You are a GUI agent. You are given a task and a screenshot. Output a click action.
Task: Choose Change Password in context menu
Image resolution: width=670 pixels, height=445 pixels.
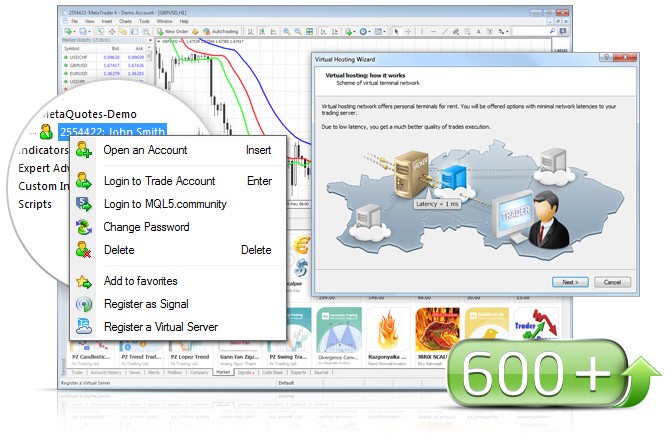[x=177, y=227]
